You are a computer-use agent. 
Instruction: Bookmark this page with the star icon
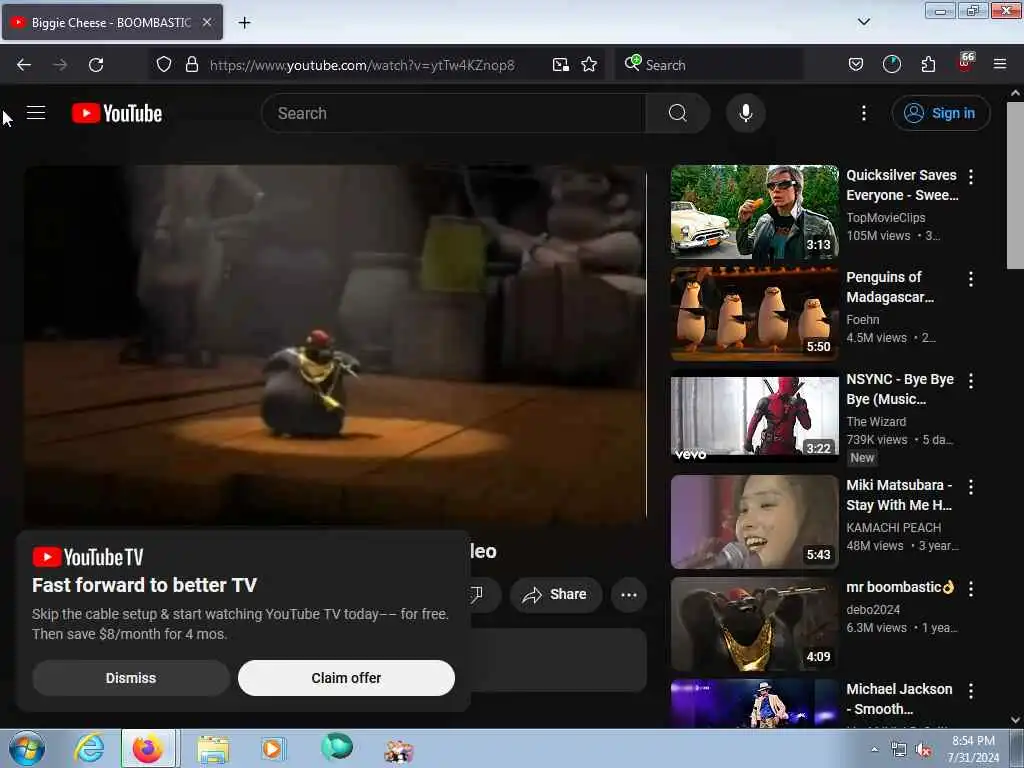click(x=589, y=64)
